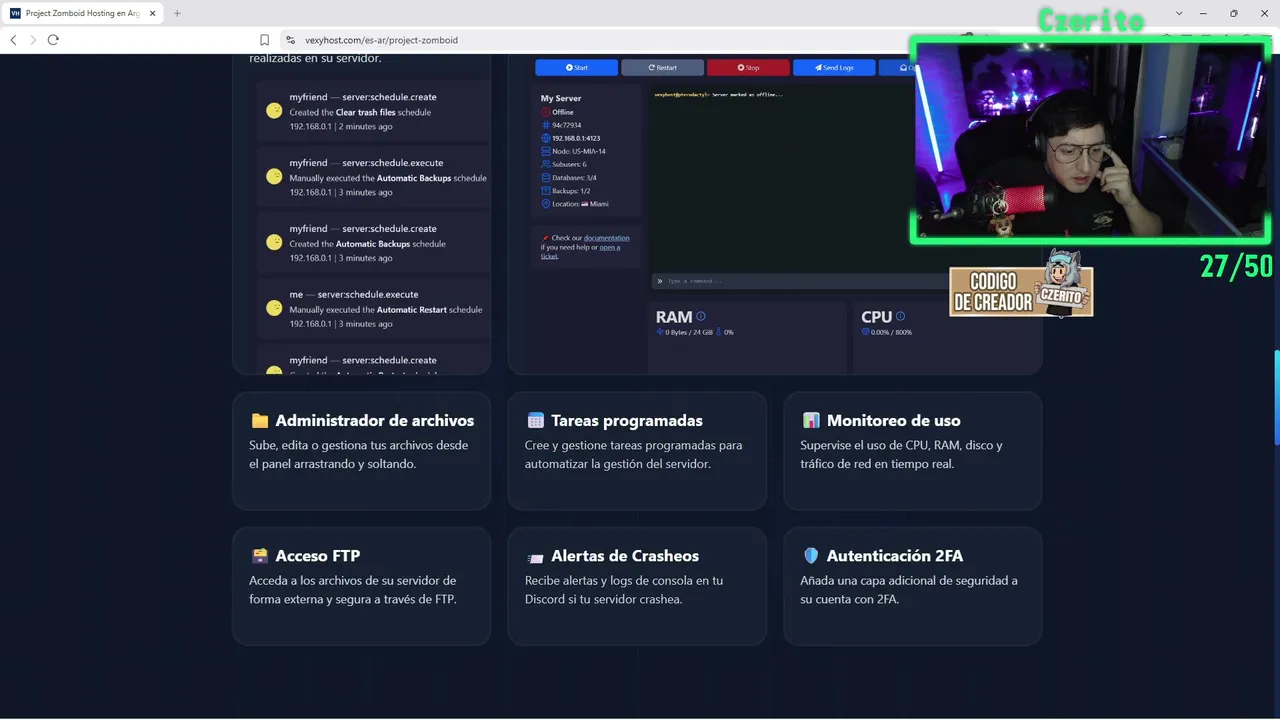Click the grey Restart server button

tap(662, 68)
